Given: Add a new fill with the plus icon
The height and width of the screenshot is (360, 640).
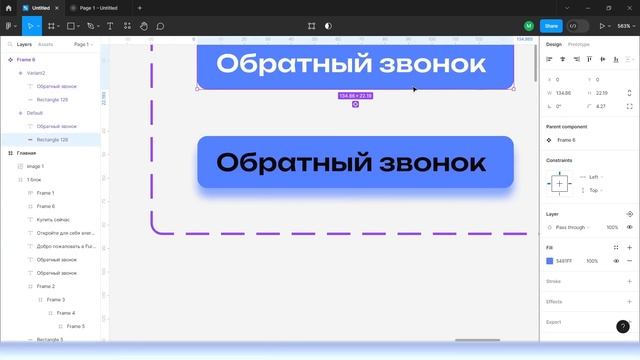Looking at the screenshot, I should click(x=629, y=248).
